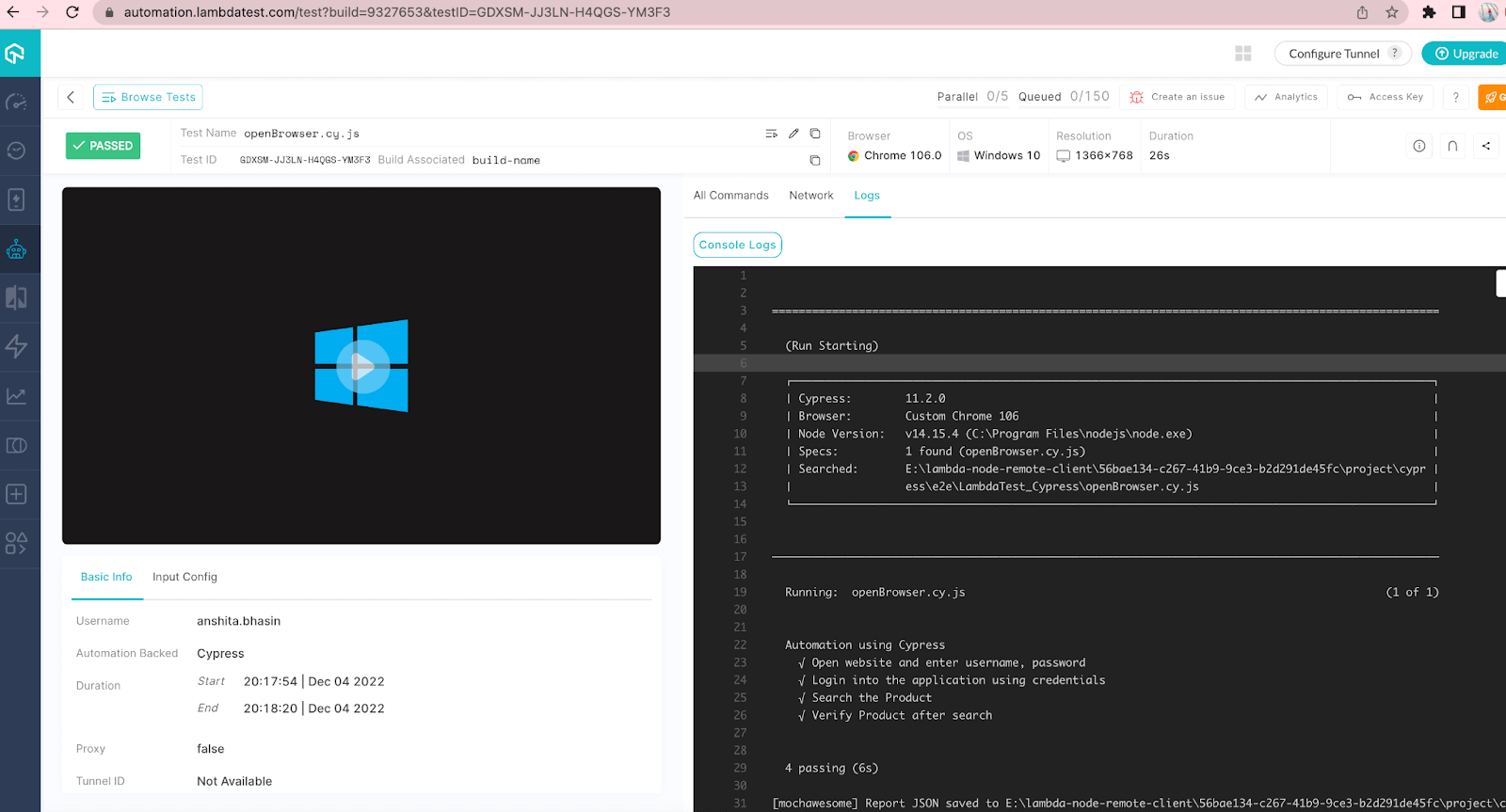Click the share icon for this test
Screen dimensions: 1506x812
click(x=1486, y=146)
